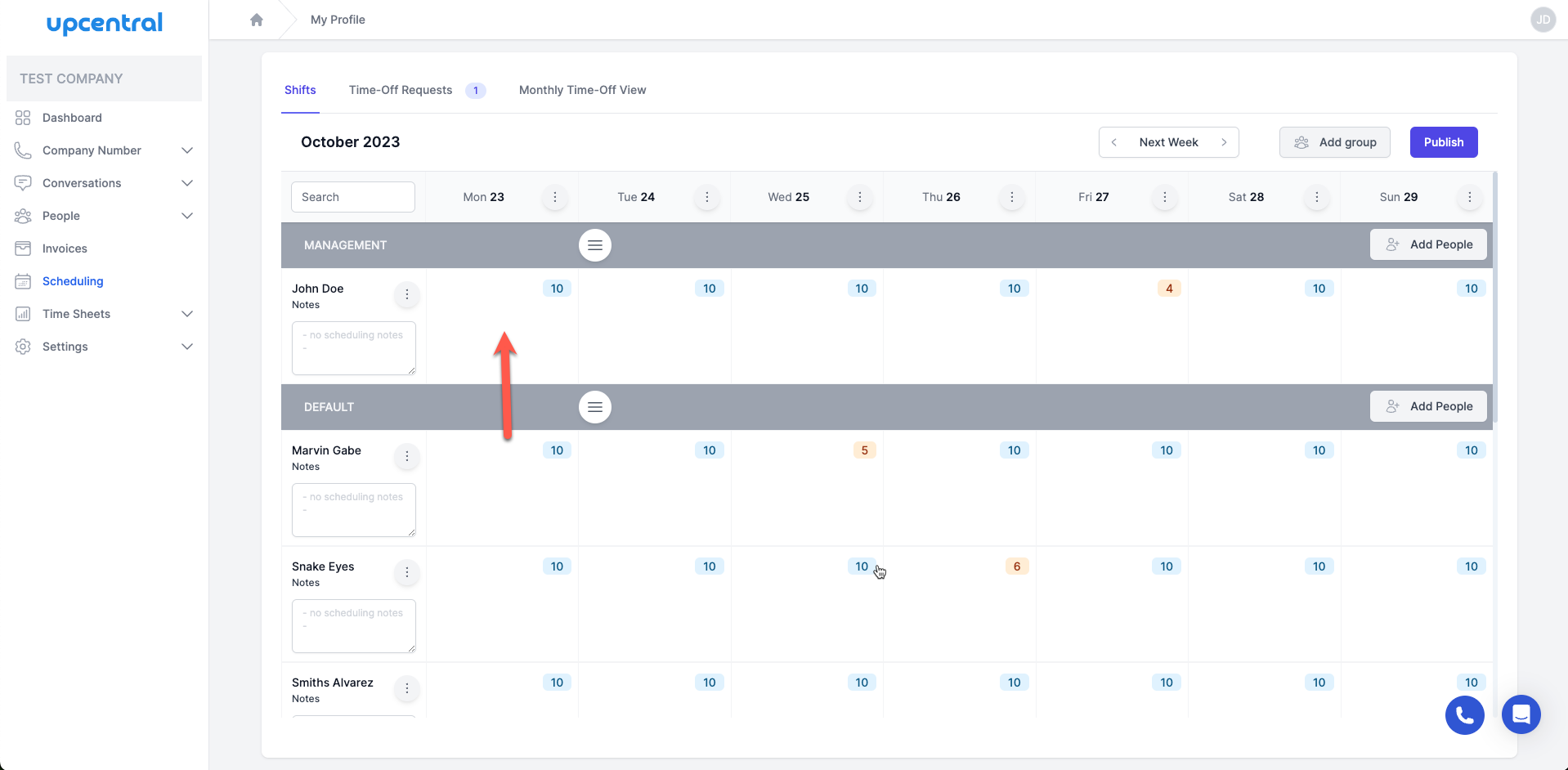Switch to the Time-Off Requests tab
The image size is (1568, 770).
point(401,90)
